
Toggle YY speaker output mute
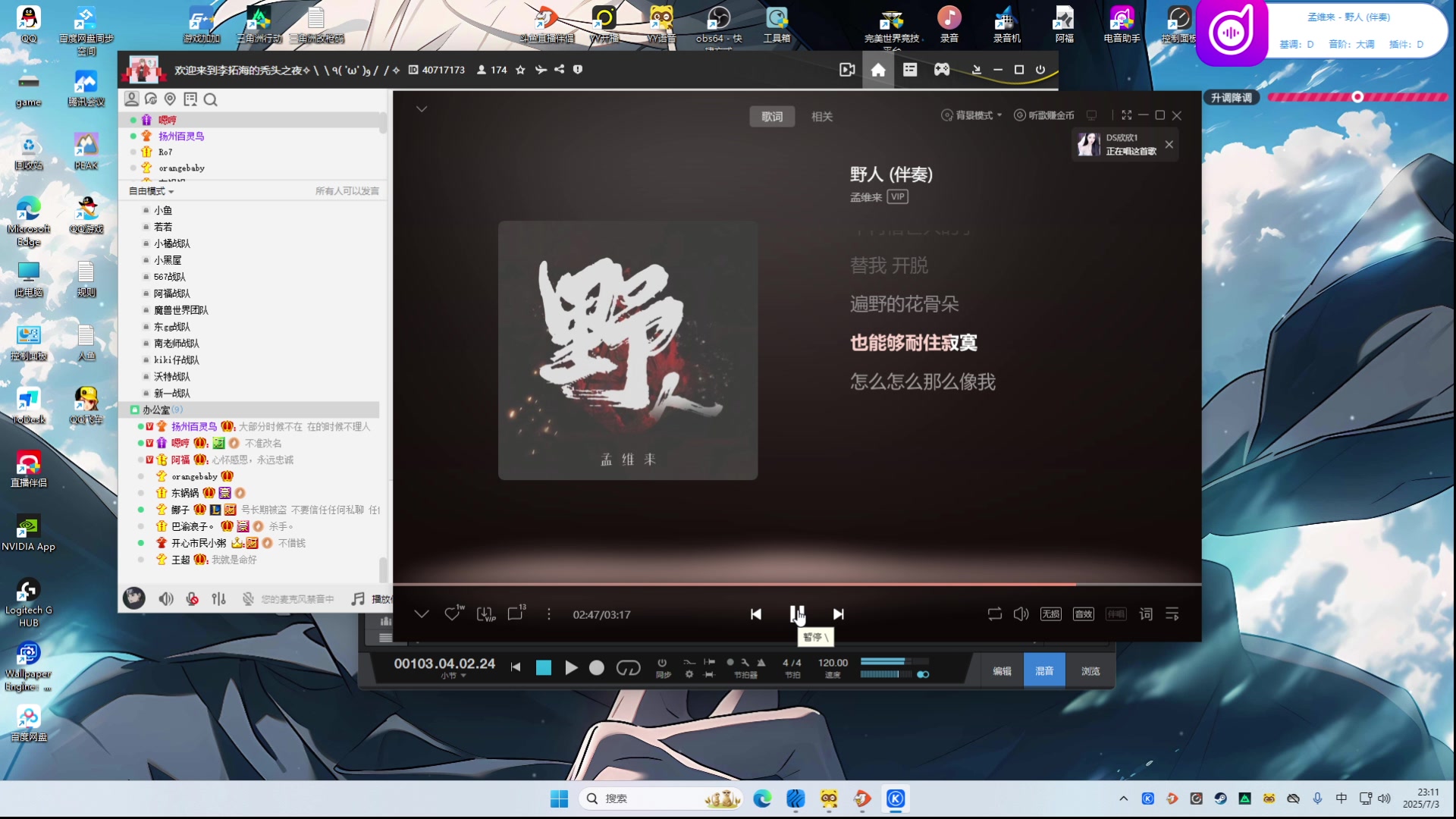[166, 599]
